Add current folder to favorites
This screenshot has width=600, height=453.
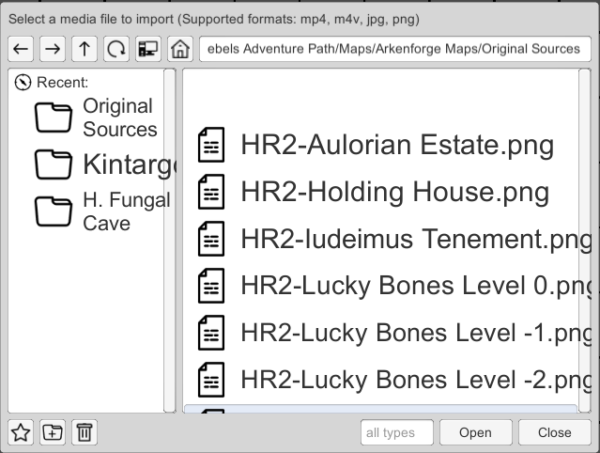(x=22, y=432)
